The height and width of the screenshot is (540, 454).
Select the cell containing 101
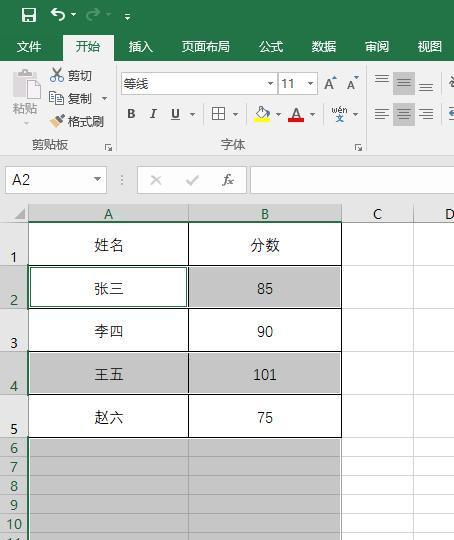(x=265, y=373)
